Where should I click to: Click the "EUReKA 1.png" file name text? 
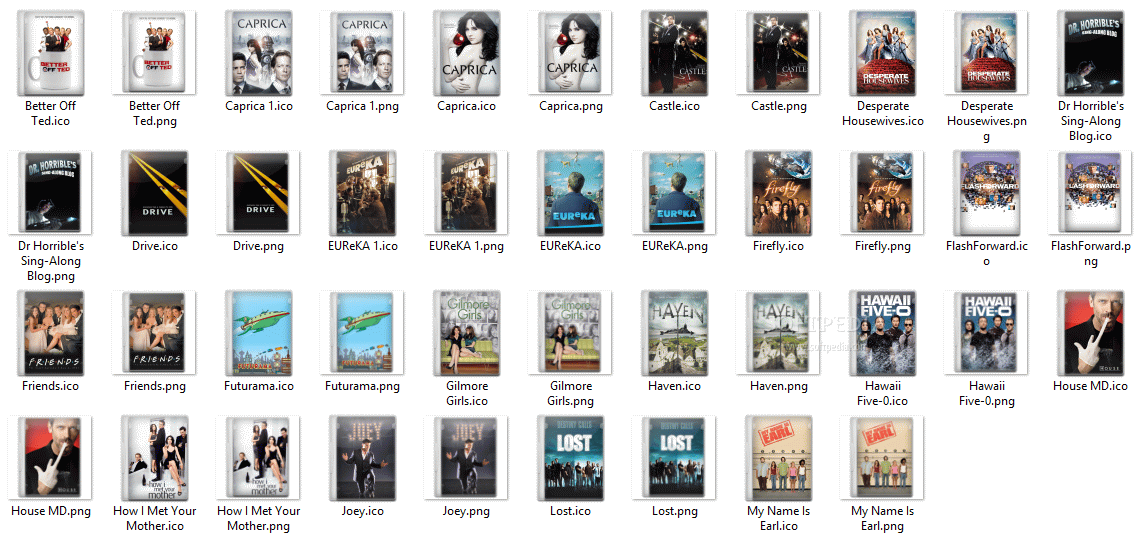[467, 247]
